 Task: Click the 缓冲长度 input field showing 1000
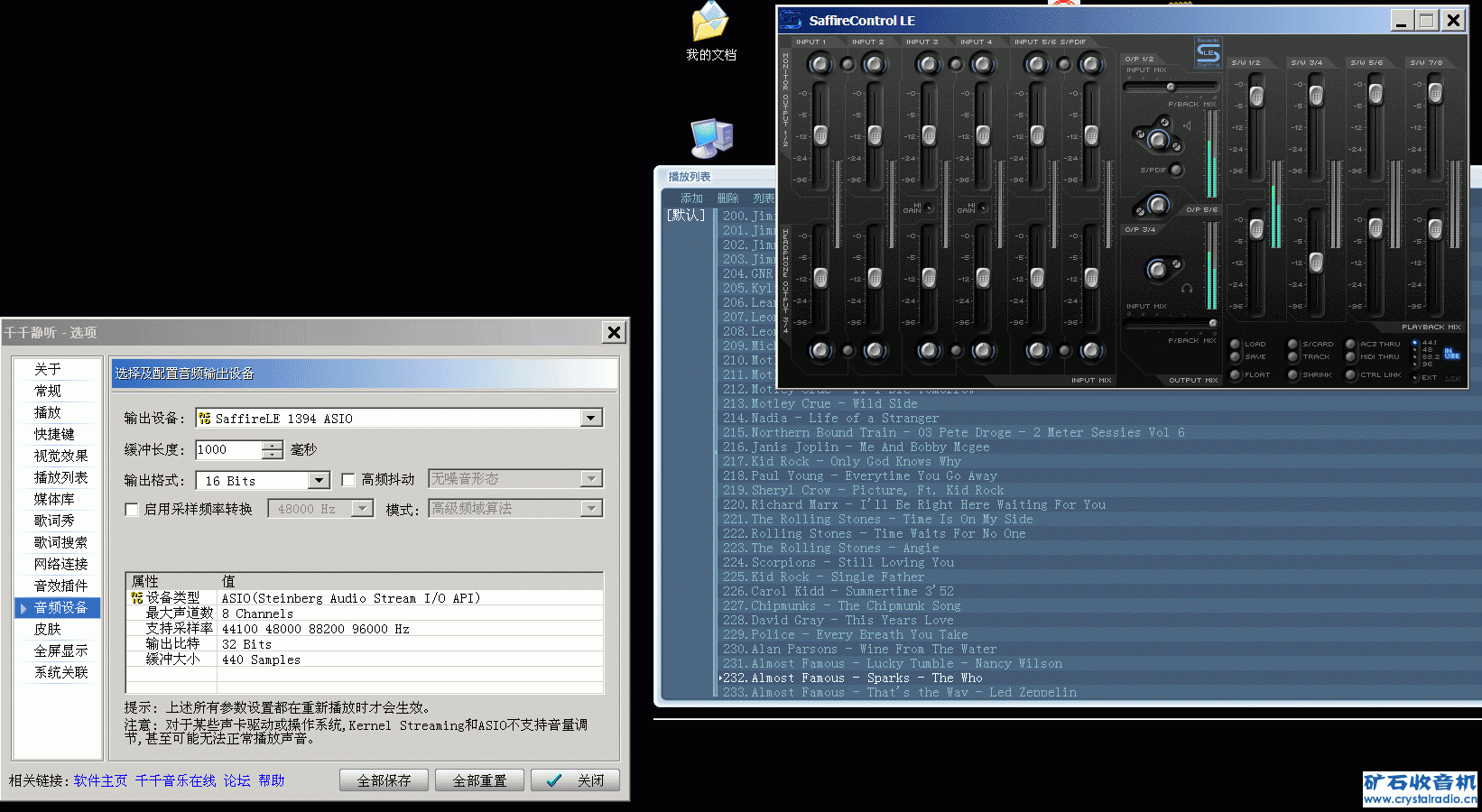coord(228,449)
